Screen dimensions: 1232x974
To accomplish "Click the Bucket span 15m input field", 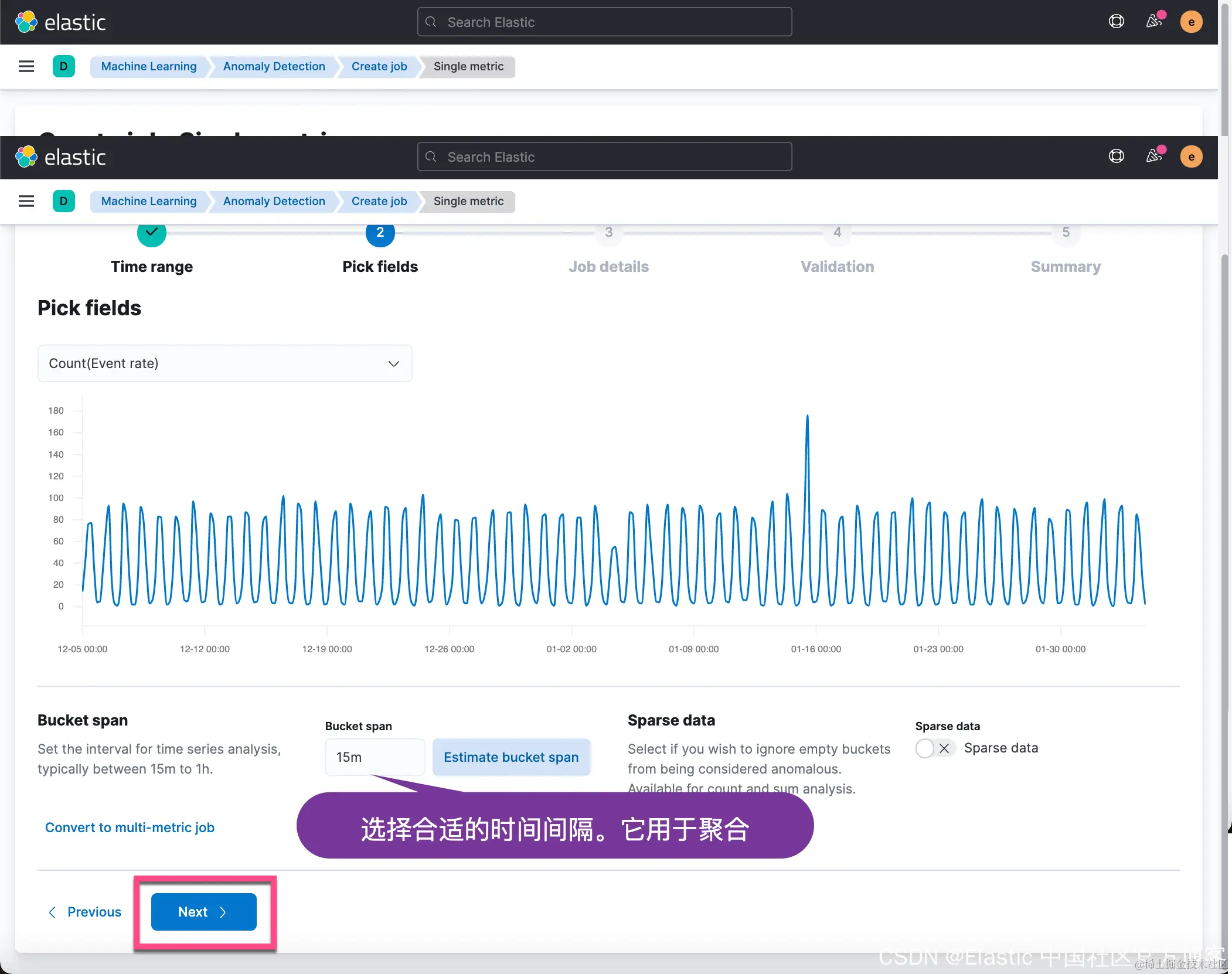I will click(x=375, y=757).
